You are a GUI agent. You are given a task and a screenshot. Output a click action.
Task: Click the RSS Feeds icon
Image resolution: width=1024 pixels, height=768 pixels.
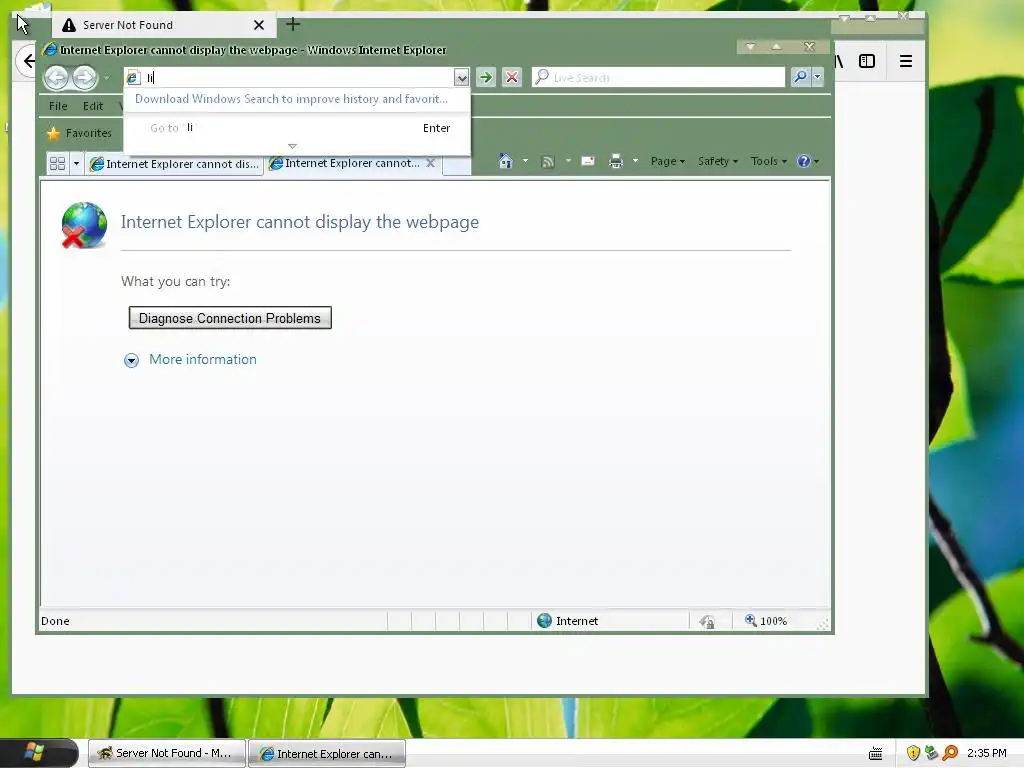548,161
